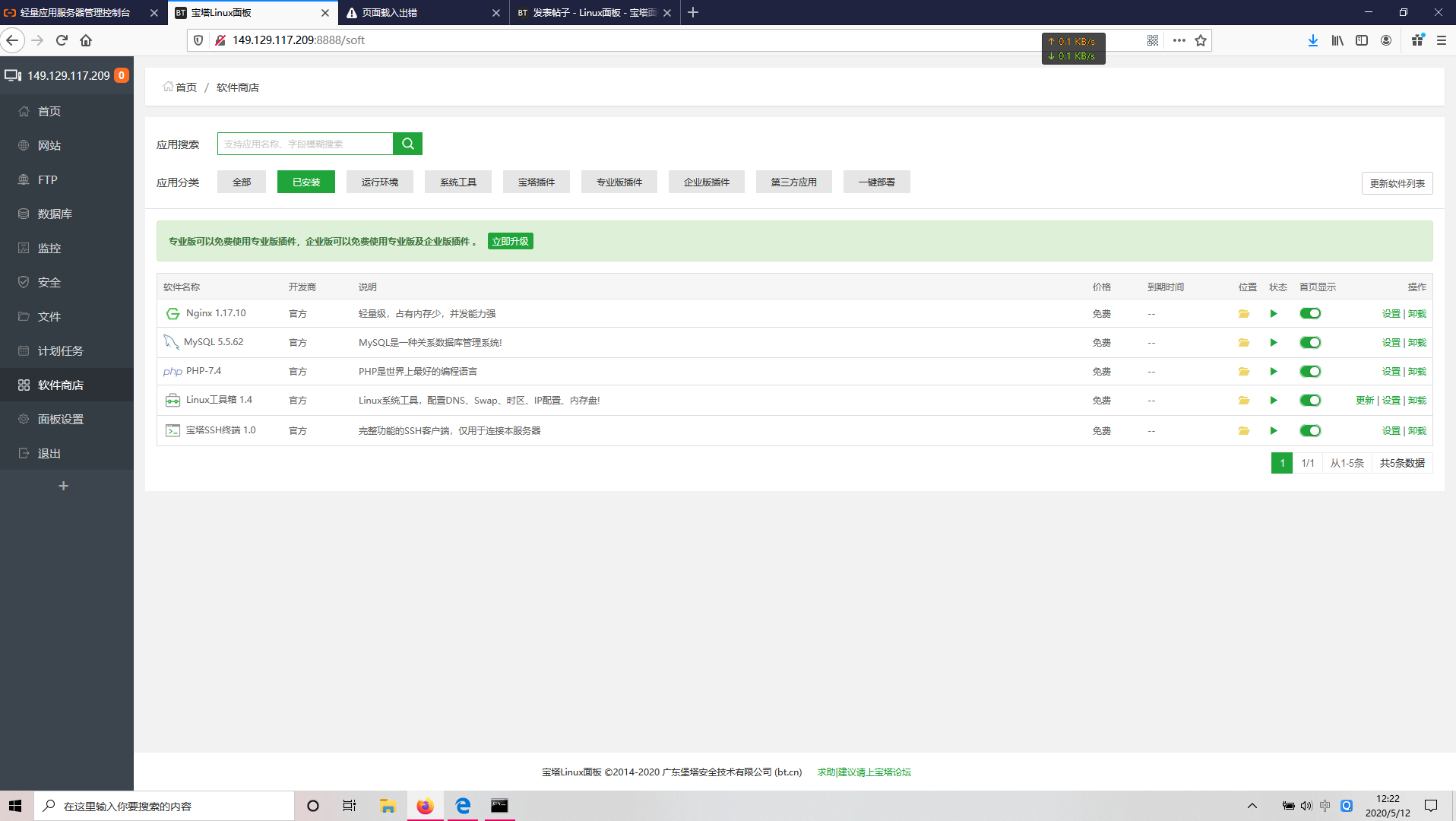Open the Firefox library icon

(x=1337, y=40)
